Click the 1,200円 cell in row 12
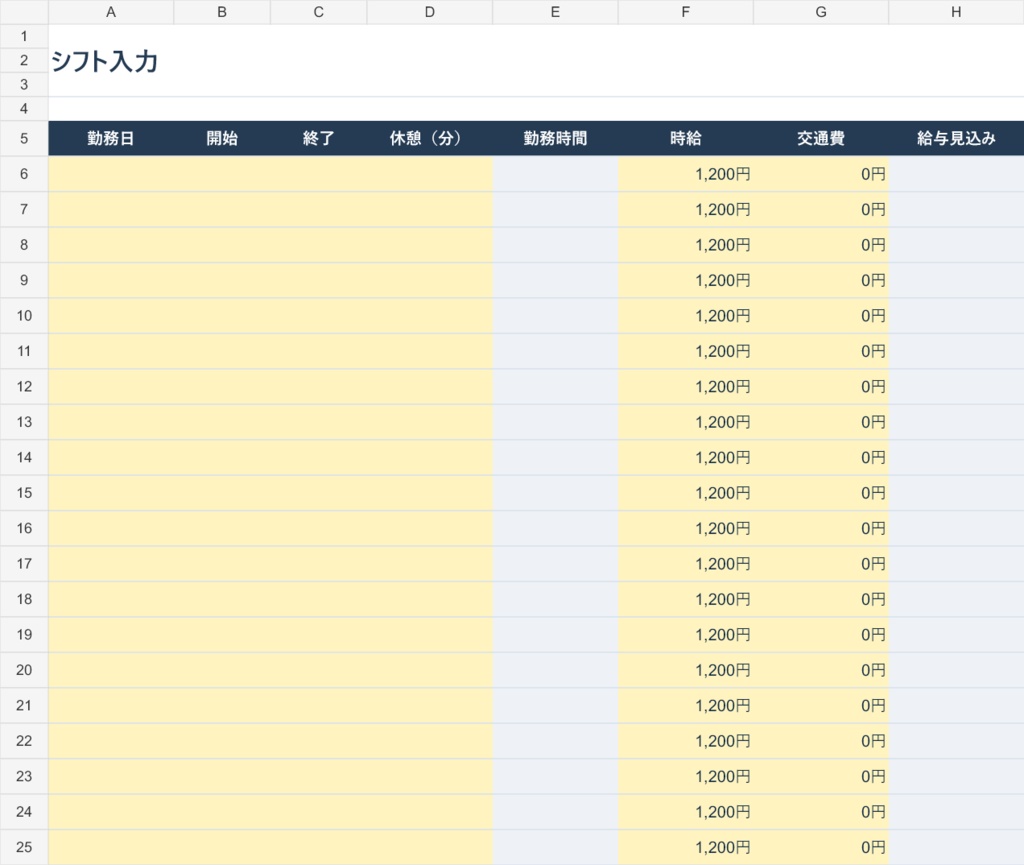This screenshot has width=1024, height=865. click(686, 386)
